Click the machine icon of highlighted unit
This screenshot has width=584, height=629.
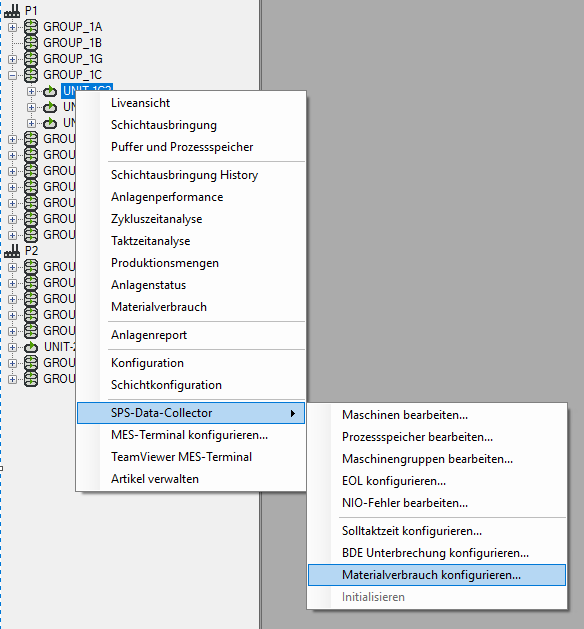[x=50, y=91]
